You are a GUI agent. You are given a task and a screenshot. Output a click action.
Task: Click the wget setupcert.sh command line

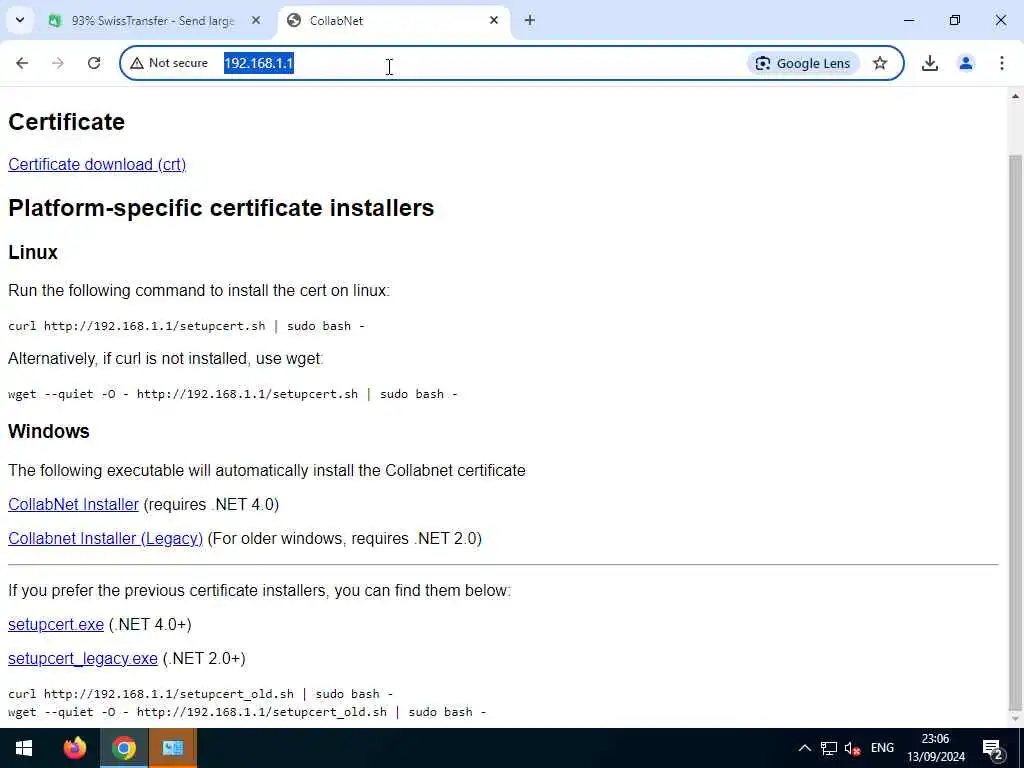click(x=233, y=394)
